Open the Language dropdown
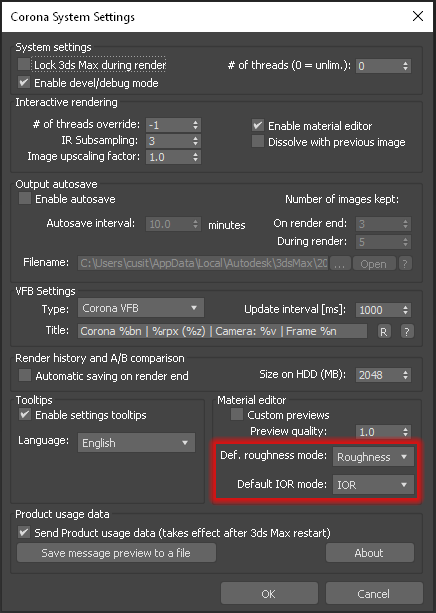Screen dimensions: 436x613 136,443
